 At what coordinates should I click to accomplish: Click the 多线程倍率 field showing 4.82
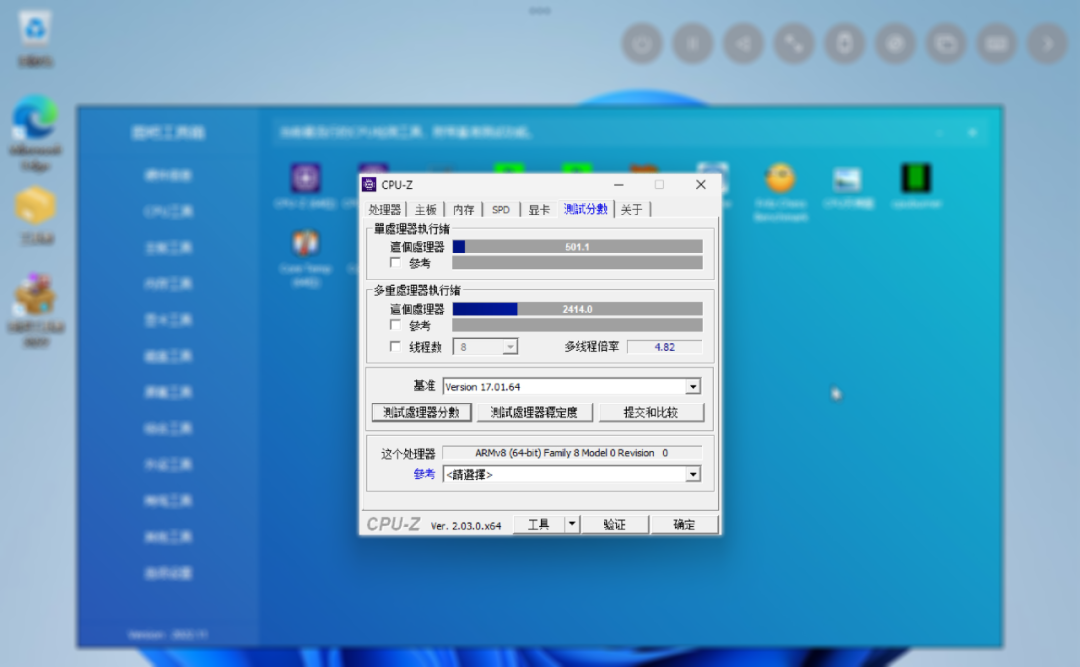coord(665,347)
